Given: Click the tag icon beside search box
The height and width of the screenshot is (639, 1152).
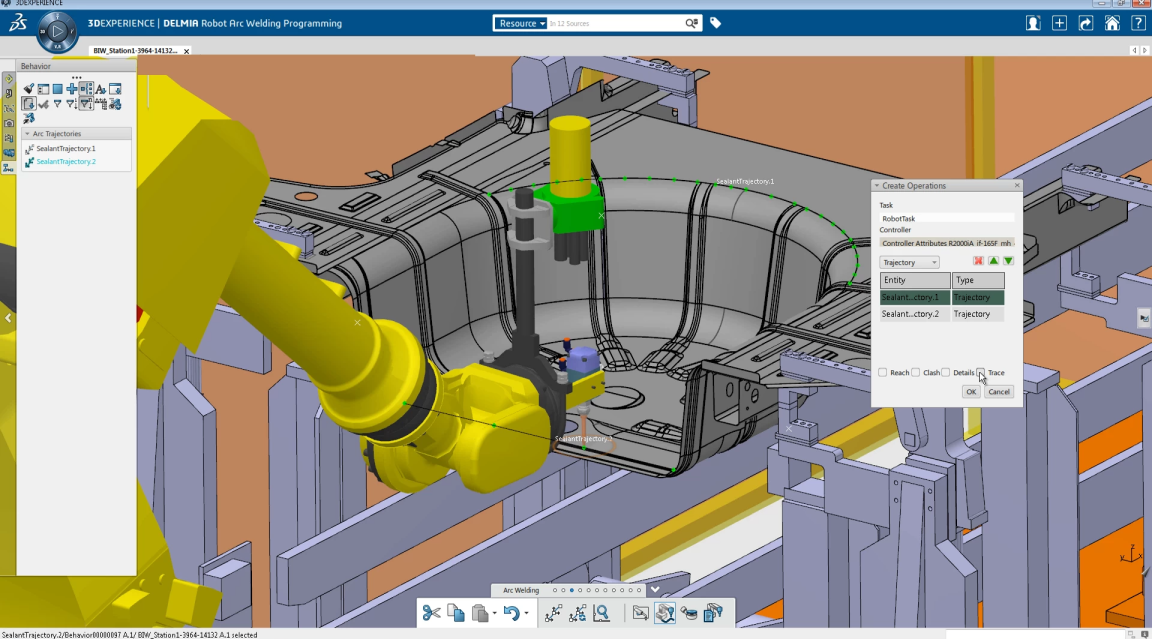Looking at the screenshot, I should pyautogui.click(x=716, y=23).
